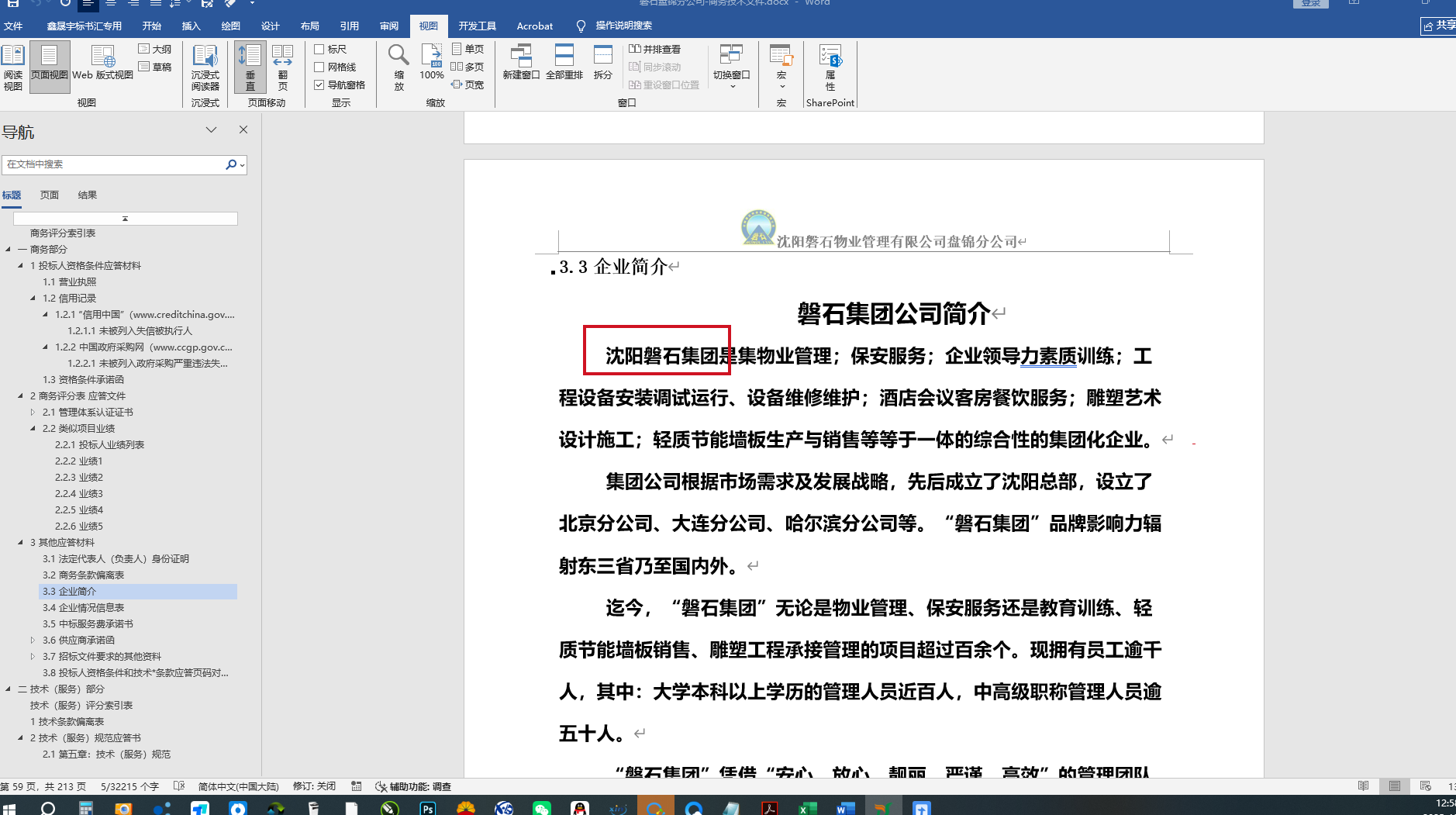Select side-to-side page movement (翻页)
1456x815 pixels.
[282, 67]
